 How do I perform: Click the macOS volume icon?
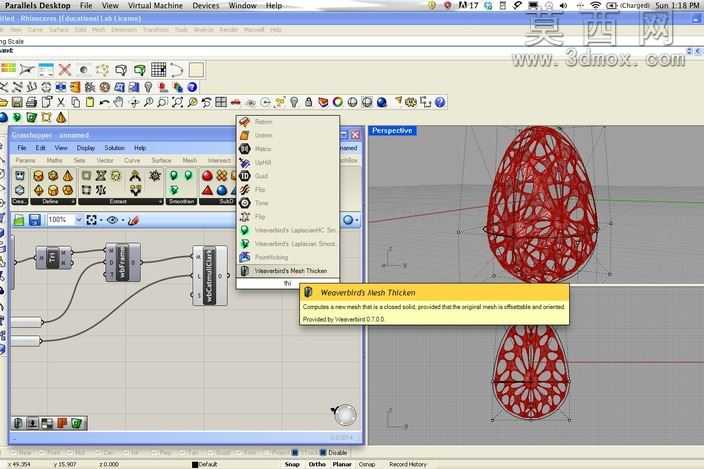pos(564,5)
